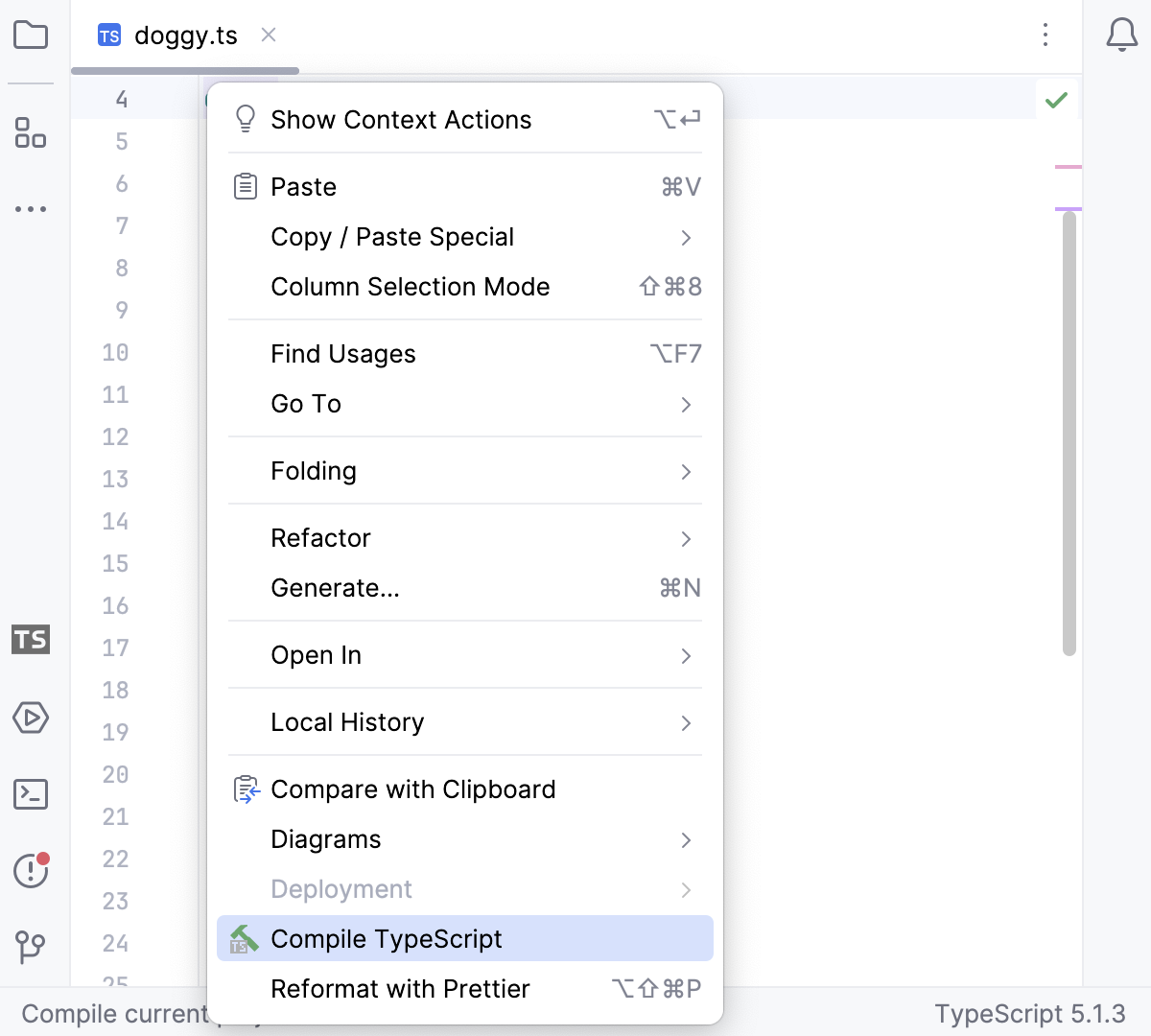This screenshot has height=1036, width=1151.
Task: Expand the Folding submenu
Action: pos(314,470)
